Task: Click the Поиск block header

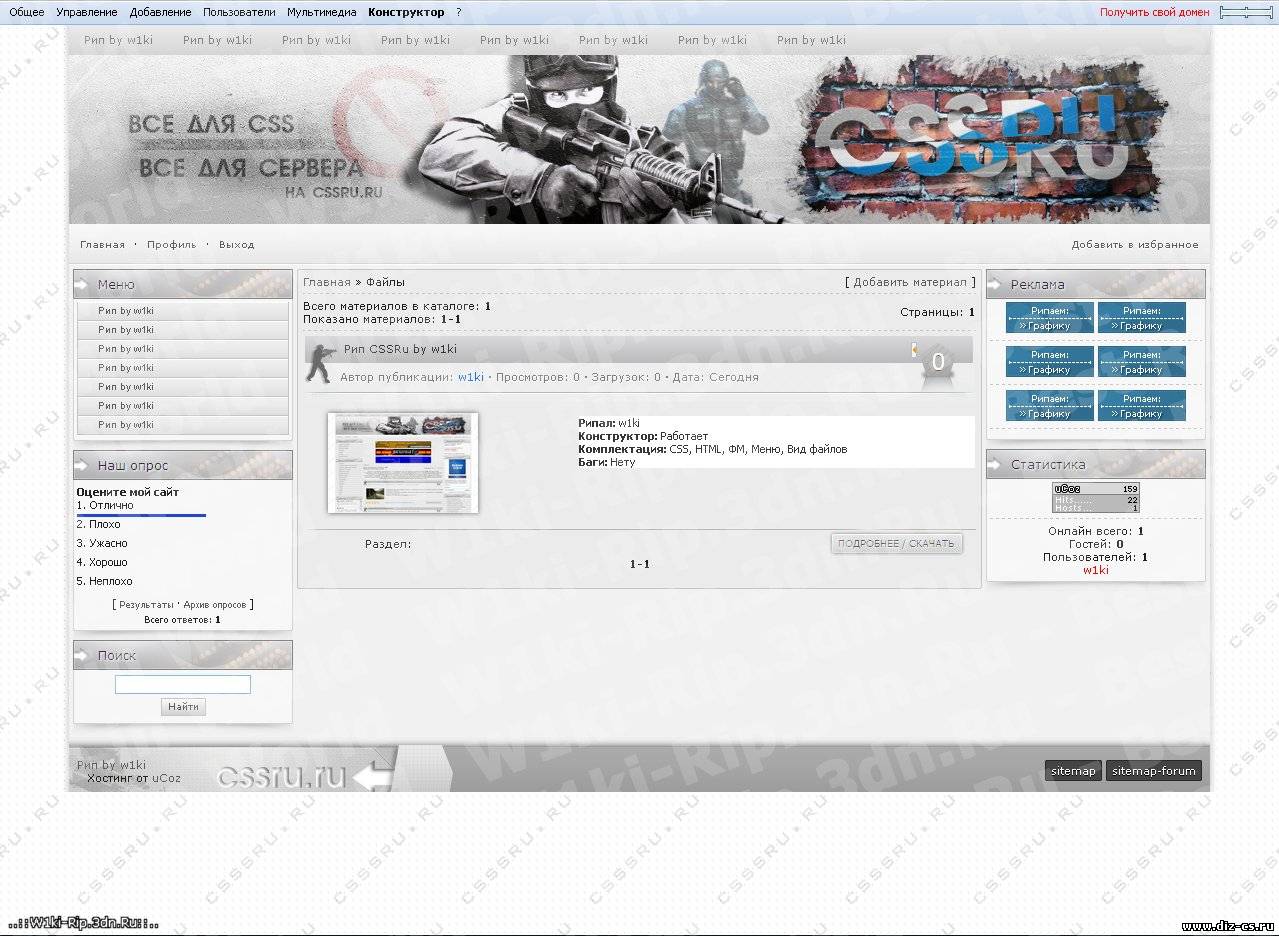Action: tap(183, 655)
